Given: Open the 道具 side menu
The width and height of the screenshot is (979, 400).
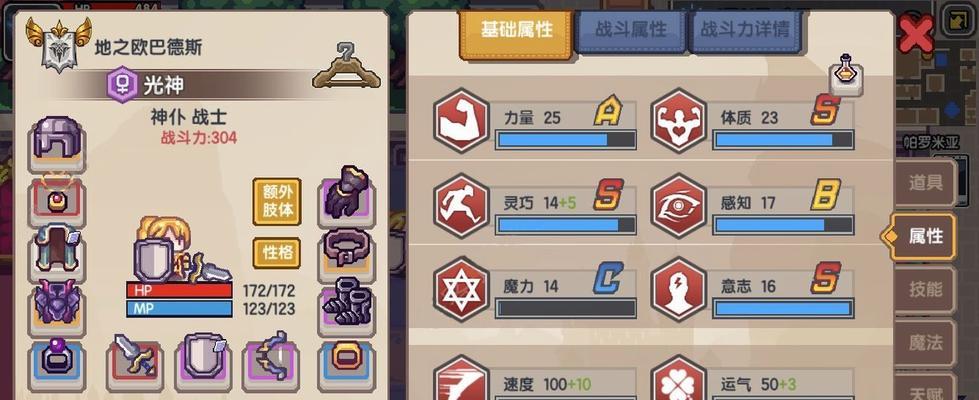Looking at the screenshot, I should click(925, 183).
